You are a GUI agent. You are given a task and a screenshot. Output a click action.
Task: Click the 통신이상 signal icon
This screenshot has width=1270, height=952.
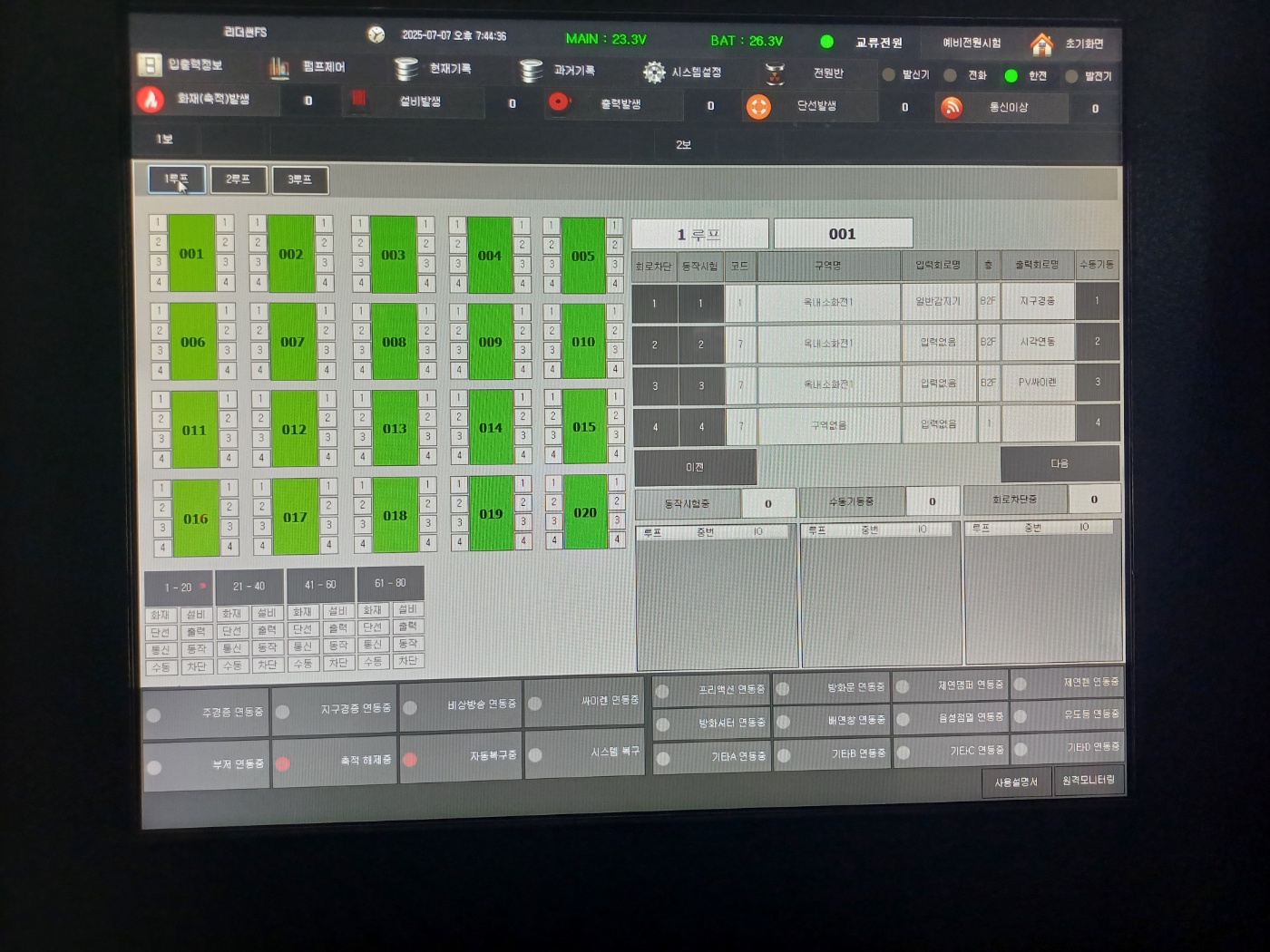(951, 108)
